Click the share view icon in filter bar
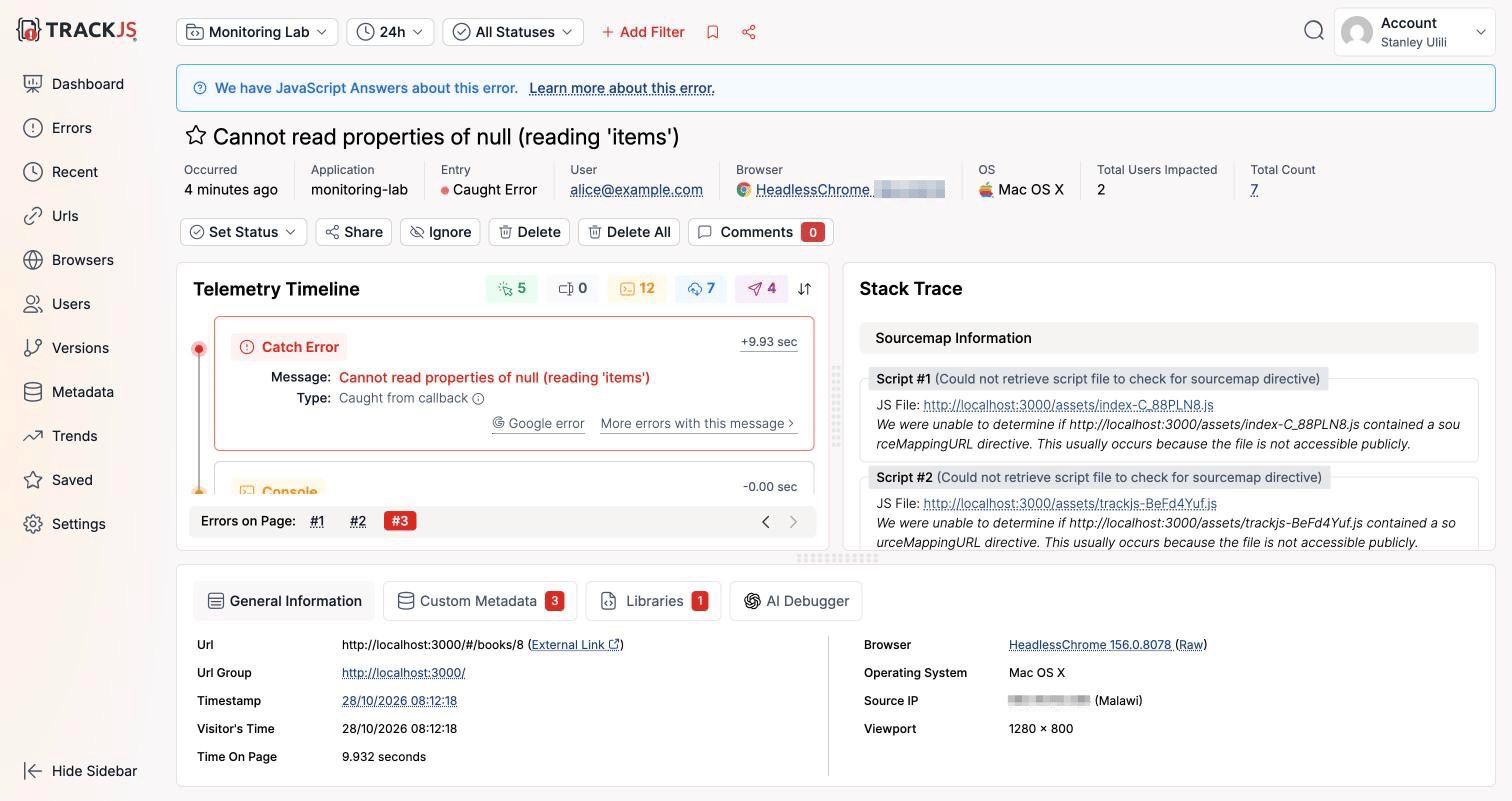Screen dimensions: 1512x801 click(x=749, y=32)
